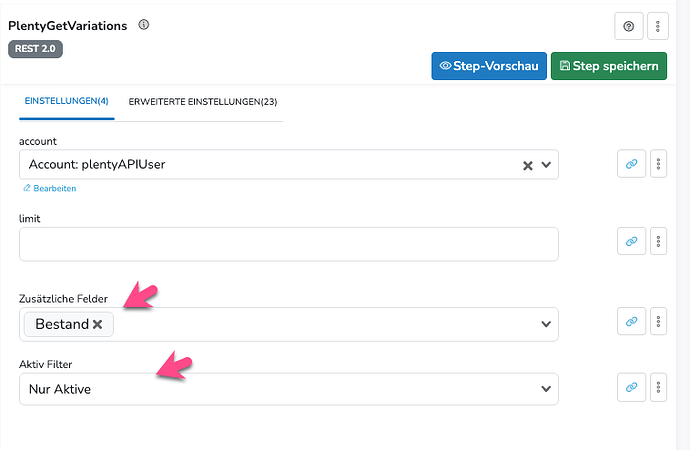
Task: Click the link icon for limit field
Action: (x=631, y=241)
